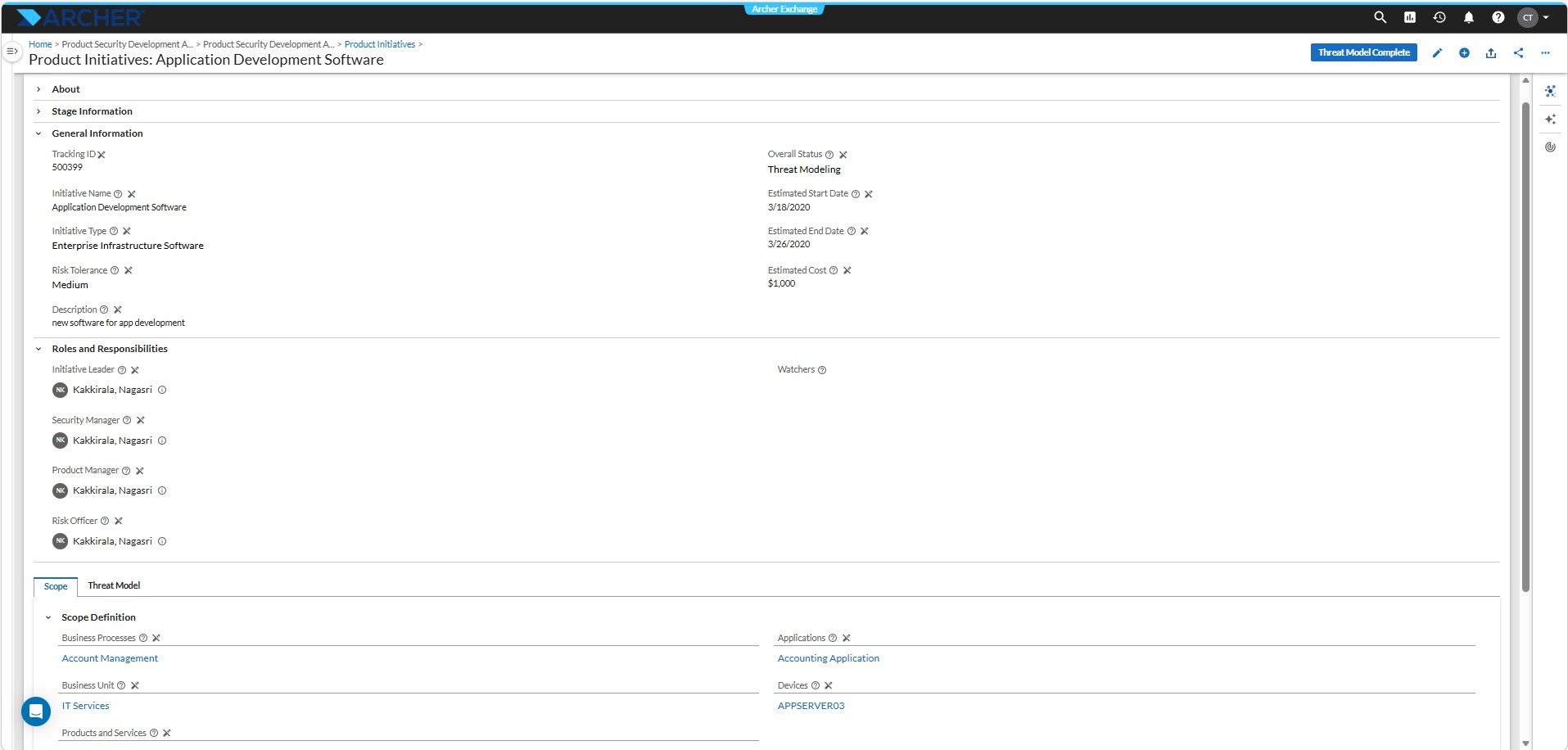Click the pencil edit record icon
The width and height of the screenshot is (1568, 750).
pyautogui.click(x=1437, y=53)
